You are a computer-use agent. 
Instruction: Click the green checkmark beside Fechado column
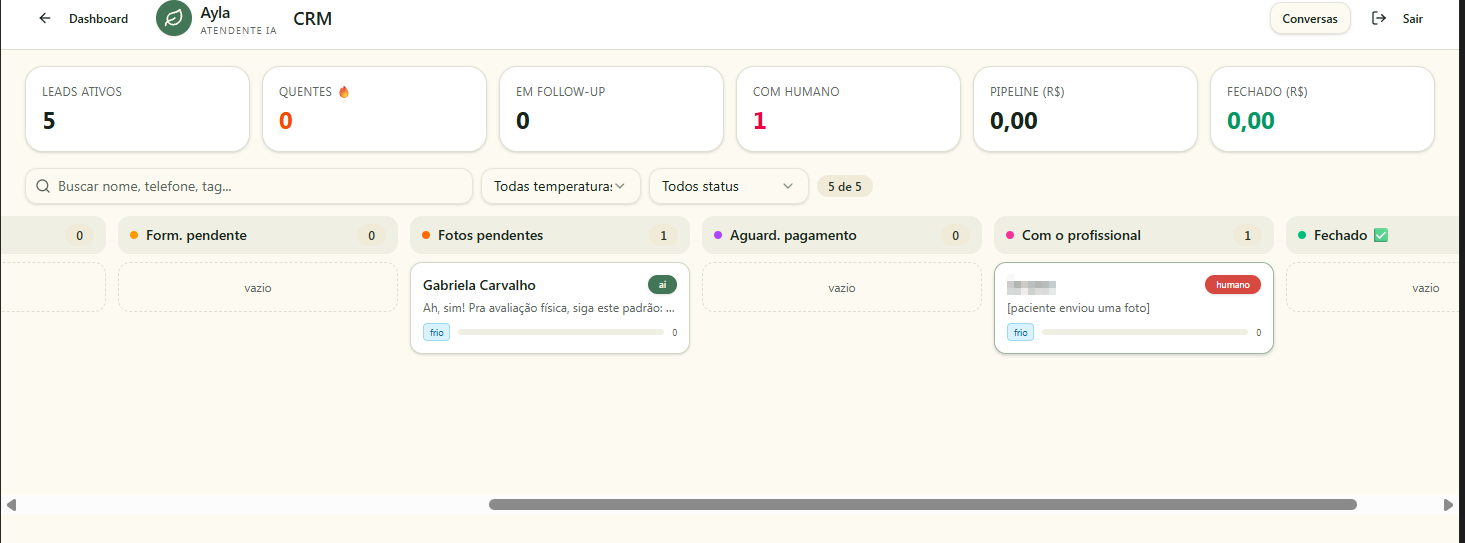pos(1381,235)
